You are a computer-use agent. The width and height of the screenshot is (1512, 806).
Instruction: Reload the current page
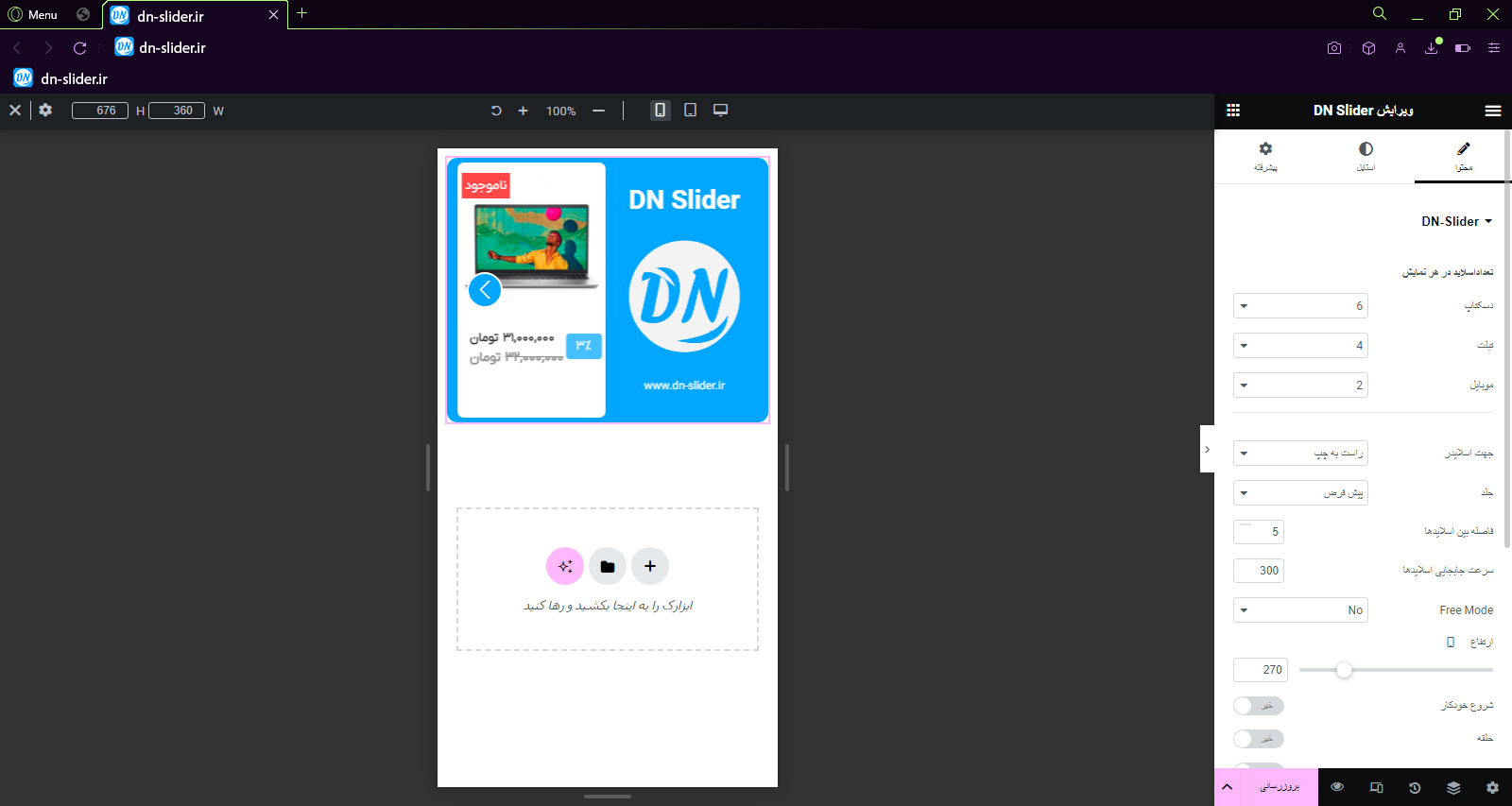coord(79,47)
